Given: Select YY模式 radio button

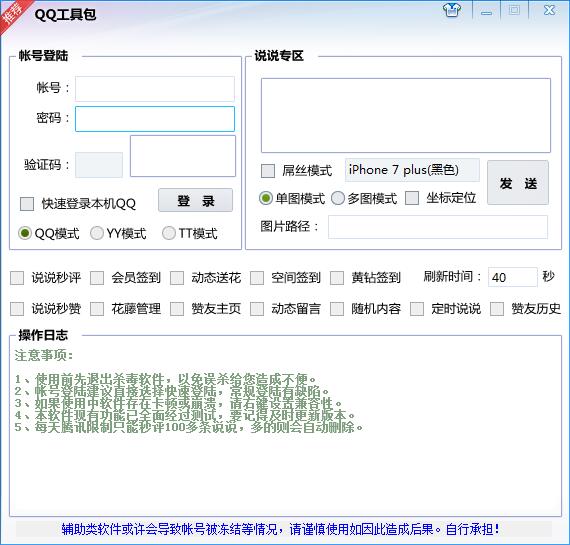Looking at the screenshot, I should pyautogui.click(x=97, y=233).
